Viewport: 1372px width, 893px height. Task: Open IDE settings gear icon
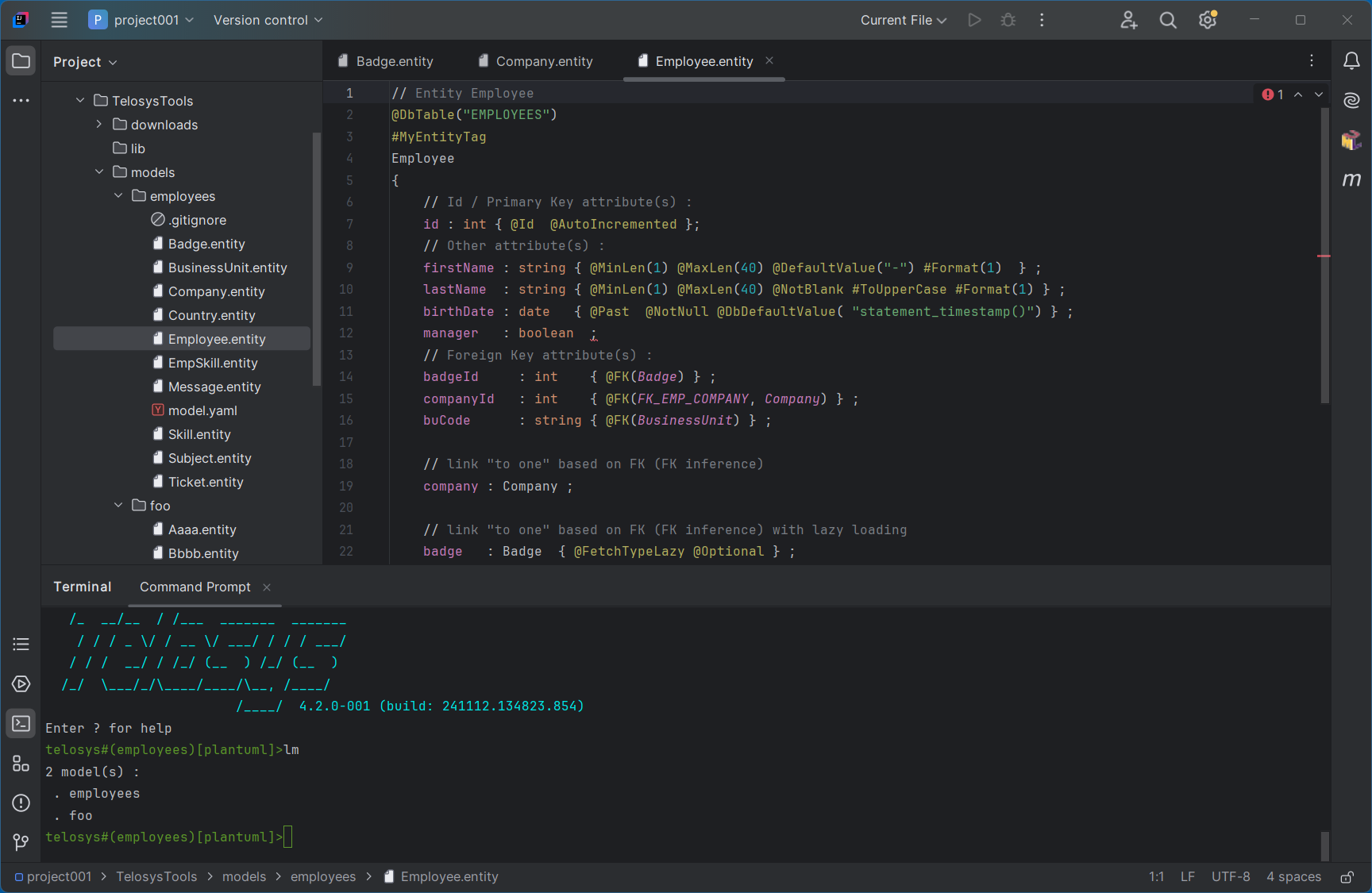pos(1208,21)
